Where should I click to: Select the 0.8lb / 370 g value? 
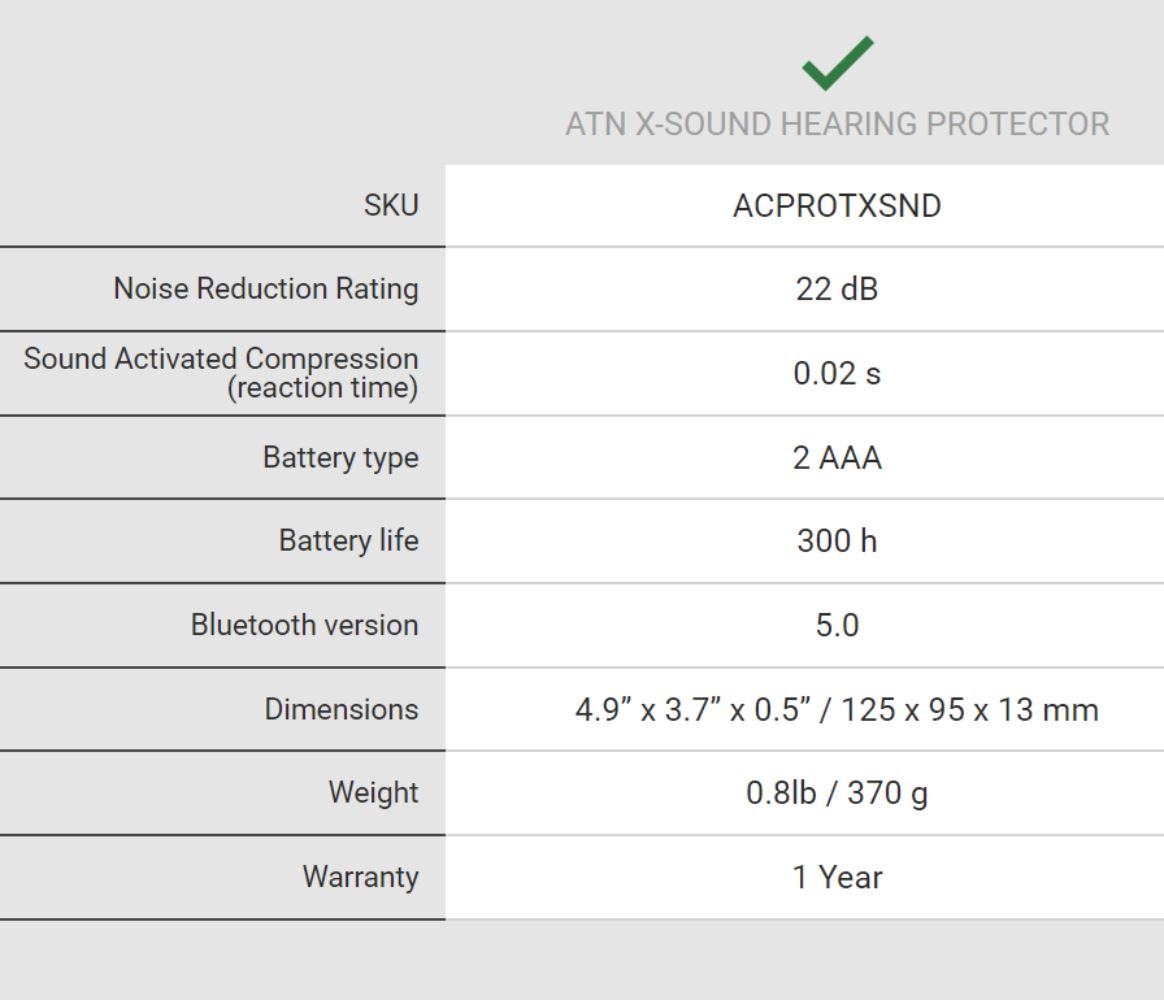coord(837,794)
